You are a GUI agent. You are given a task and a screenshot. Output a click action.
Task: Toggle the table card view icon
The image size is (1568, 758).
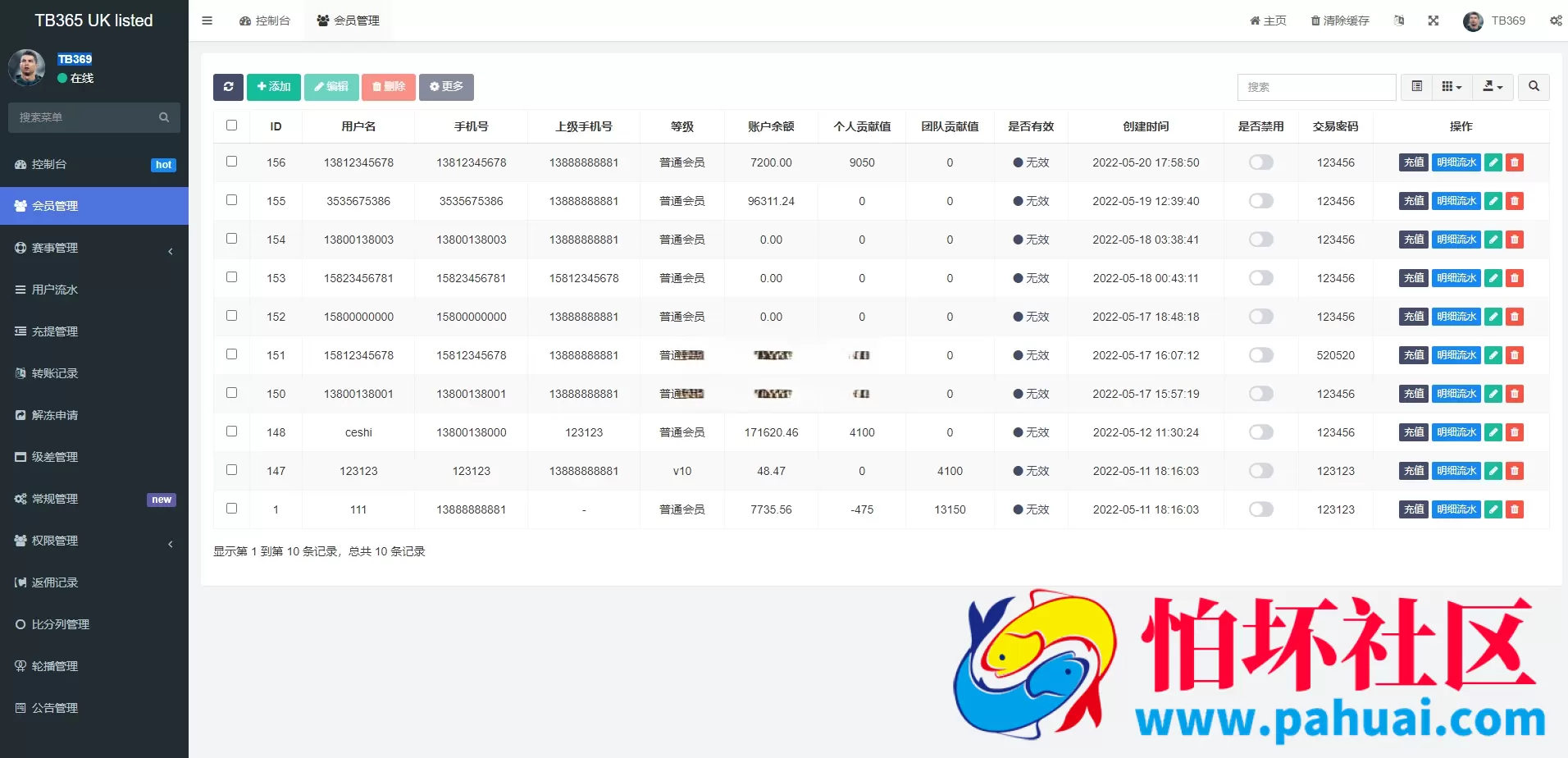point(1416,87)
